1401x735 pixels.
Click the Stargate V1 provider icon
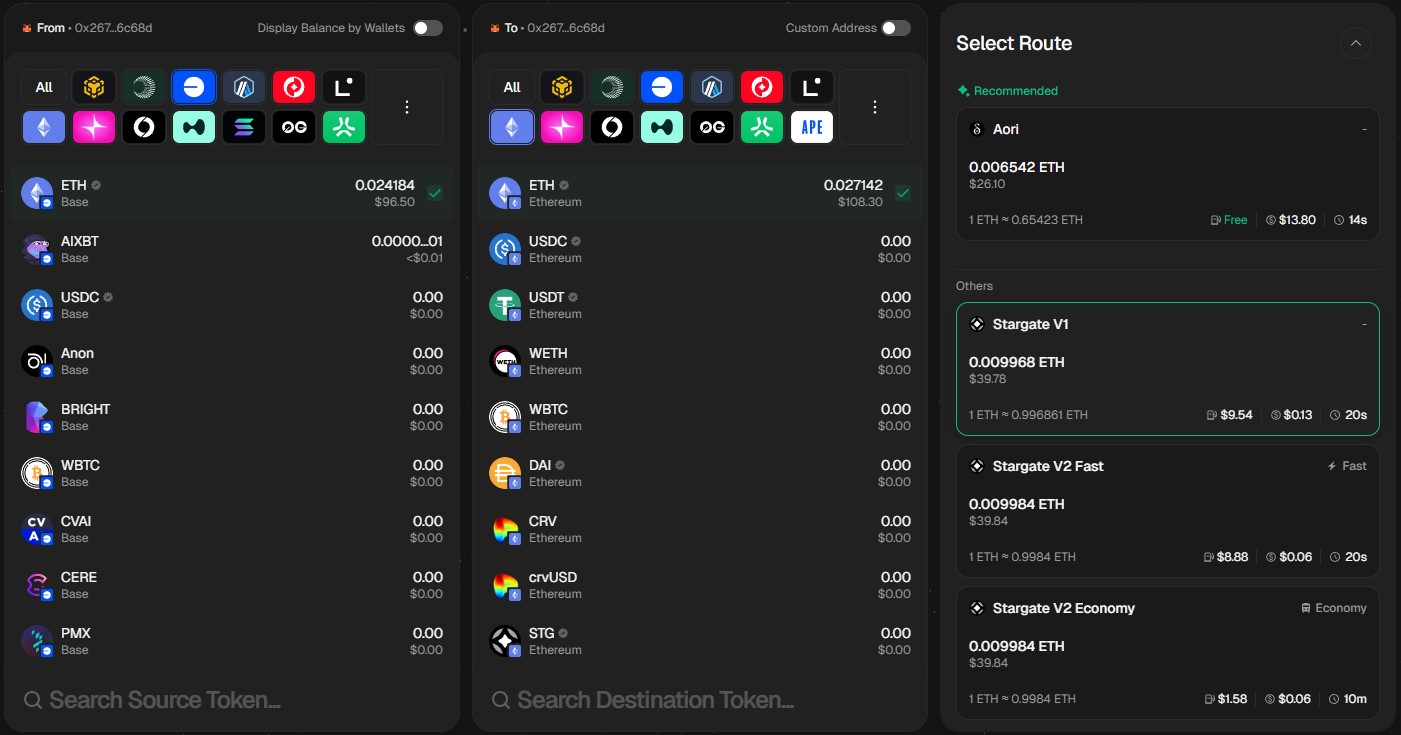[977, 324]
